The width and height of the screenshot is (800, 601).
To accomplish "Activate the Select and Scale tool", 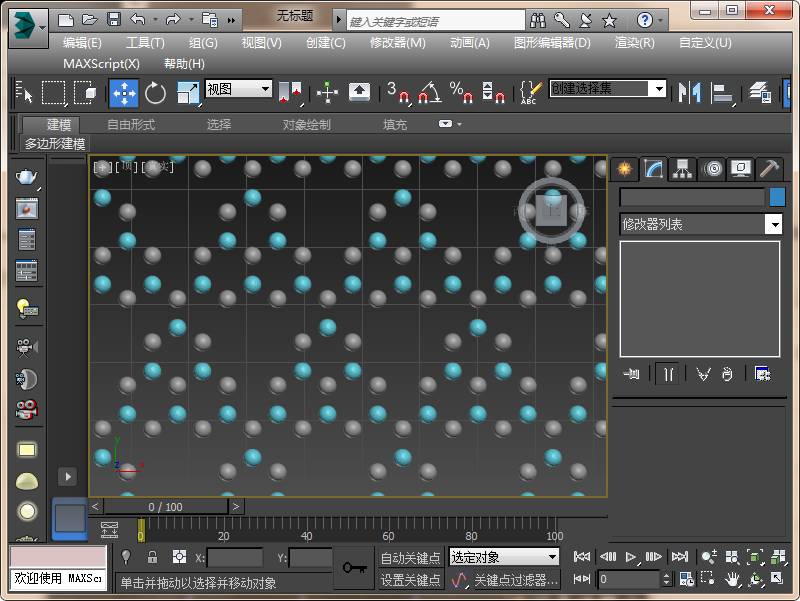I will [188, 93].
